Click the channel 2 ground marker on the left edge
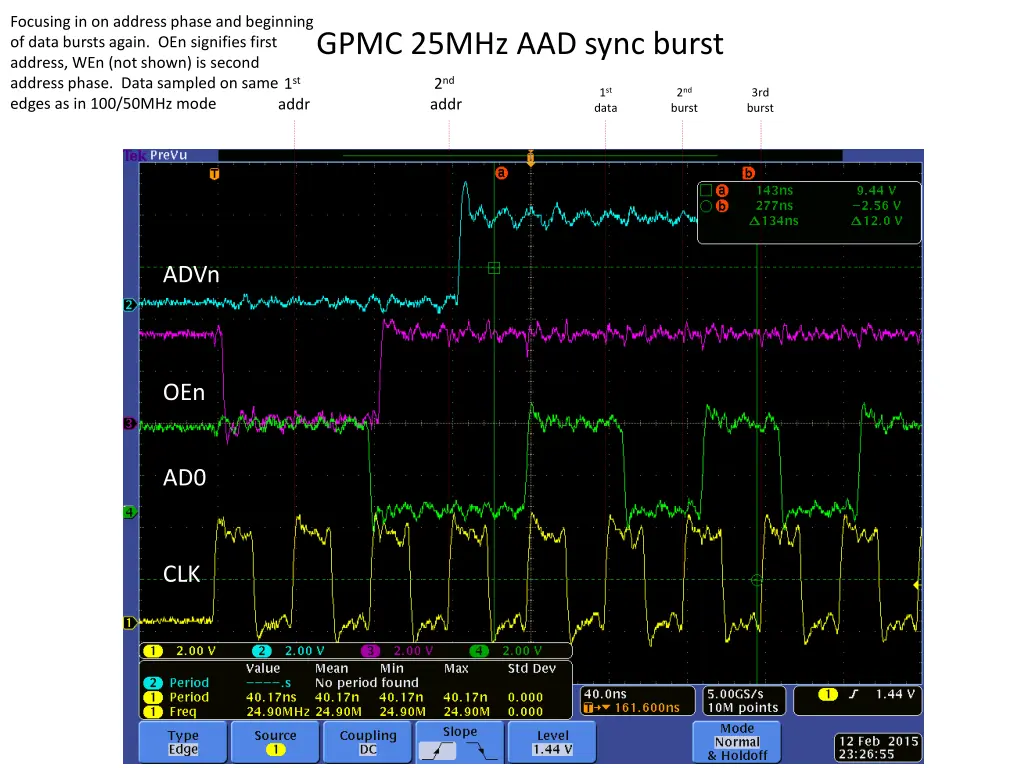 point(129,304)
